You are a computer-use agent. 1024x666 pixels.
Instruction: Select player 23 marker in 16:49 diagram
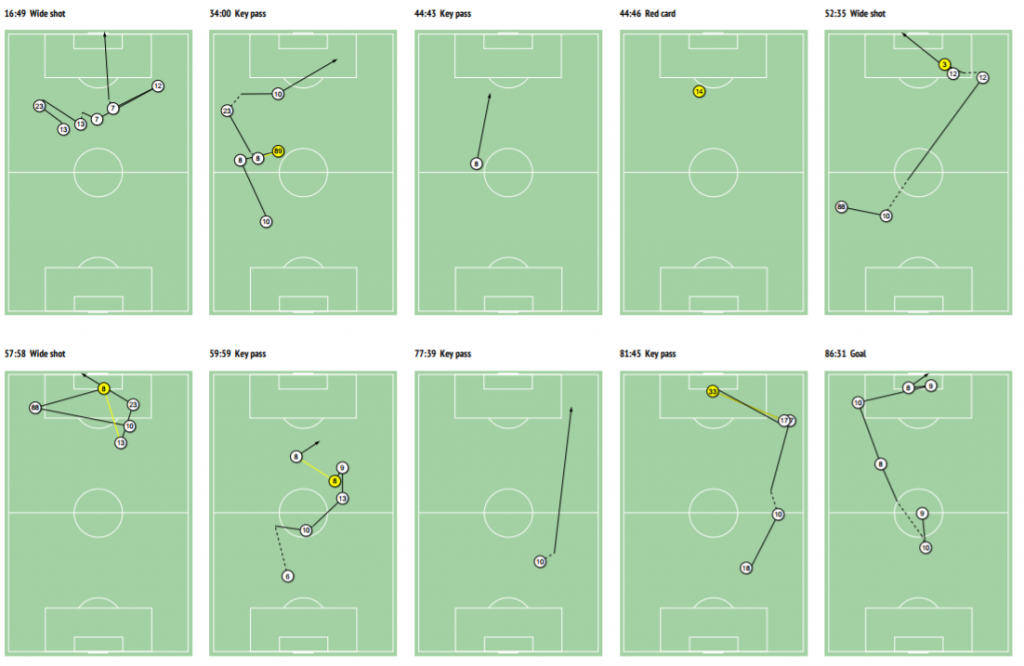tap(39, 106)
